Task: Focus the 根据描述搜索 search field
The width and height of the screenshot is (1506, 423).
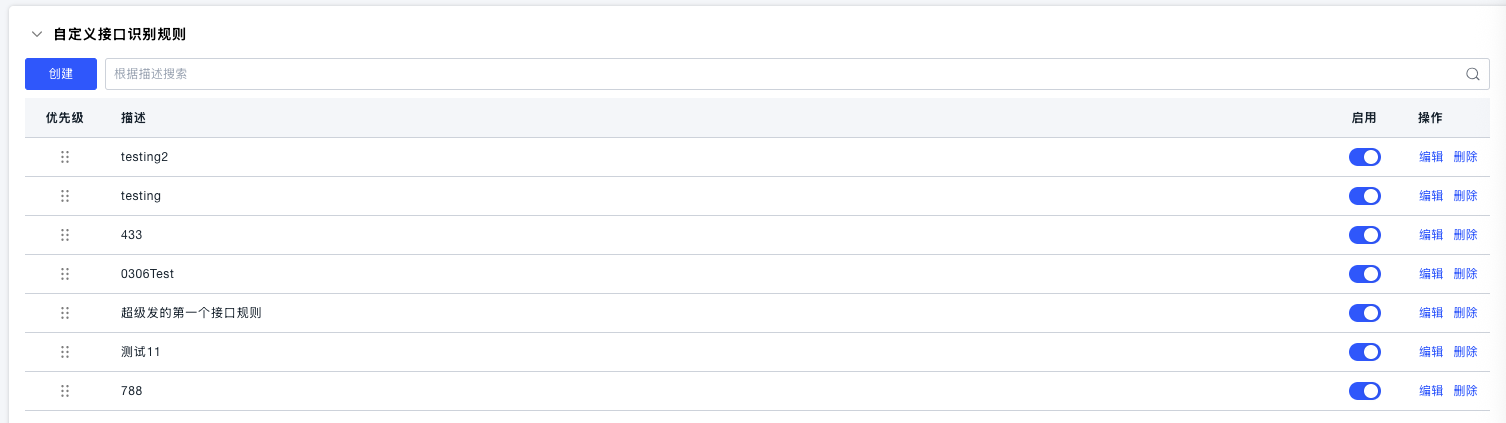Action: pyautogui.click(x=780, y=74)
